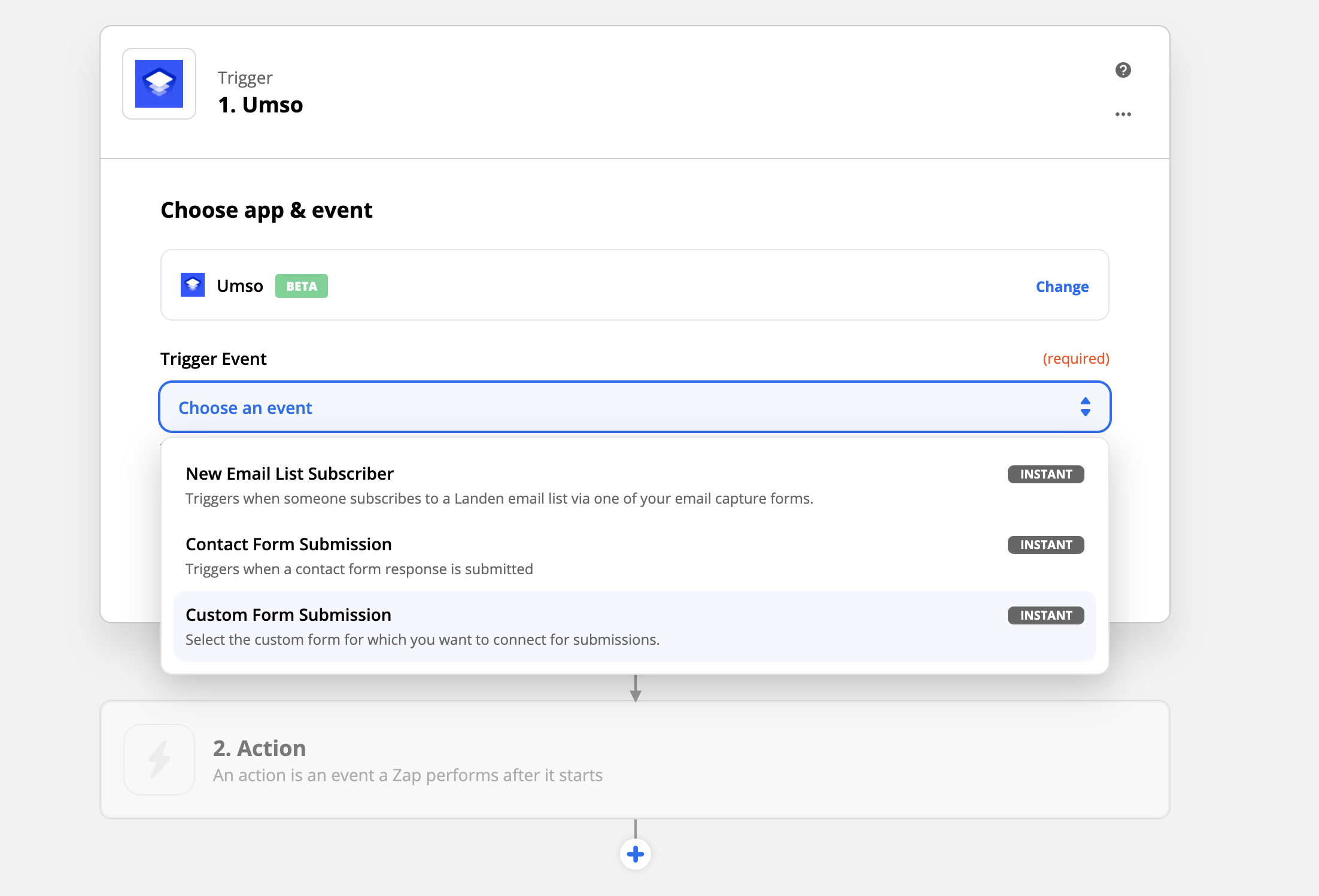1319x896 pixels.
Task: Click the BETA badge next to Umso
Action: tap(301, 286)
